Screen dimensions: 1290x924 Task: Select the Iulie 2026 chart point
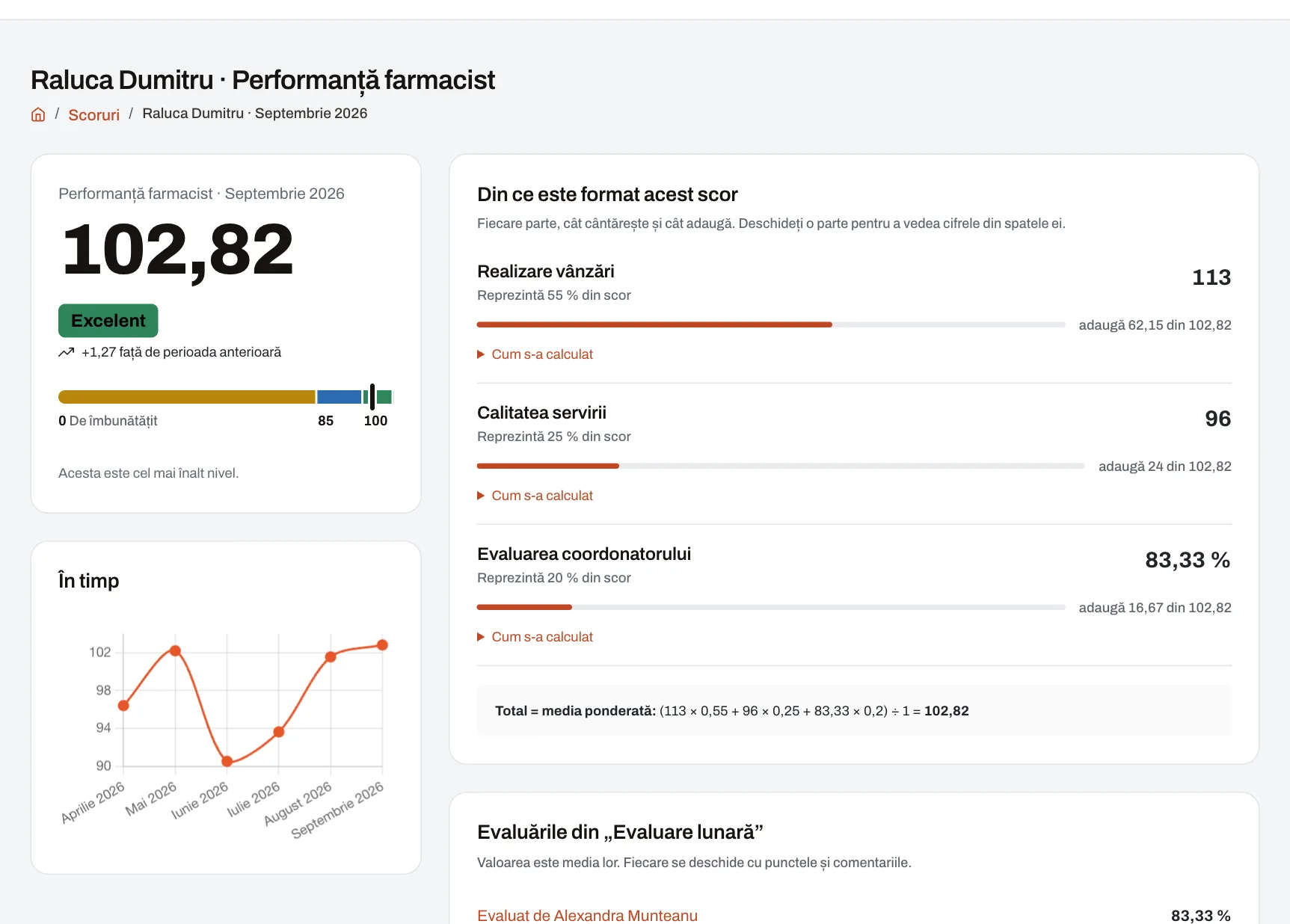coord(278,732)
